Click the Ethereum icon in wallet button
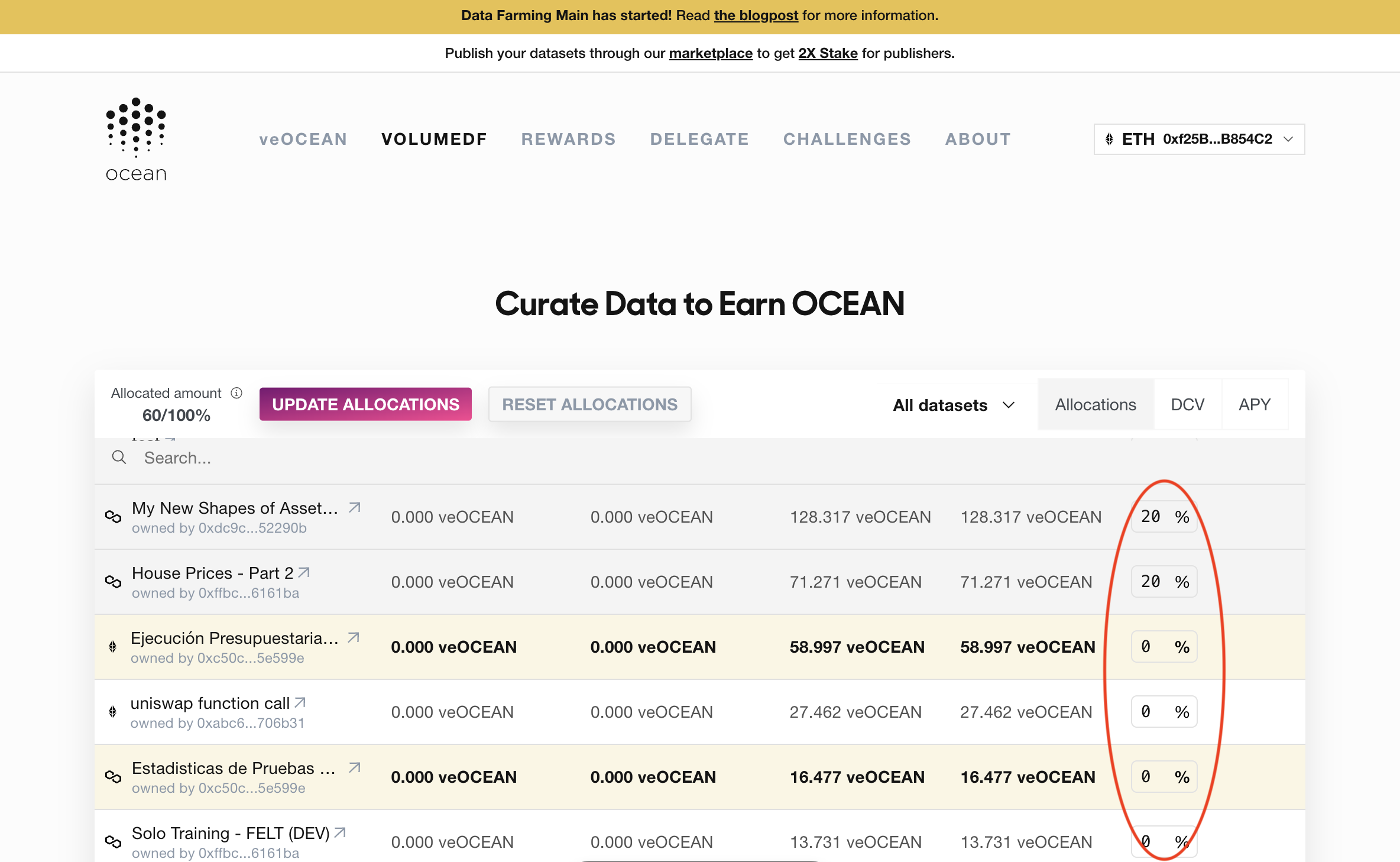Viewport: 1400px width, 862px height. 1109,139
